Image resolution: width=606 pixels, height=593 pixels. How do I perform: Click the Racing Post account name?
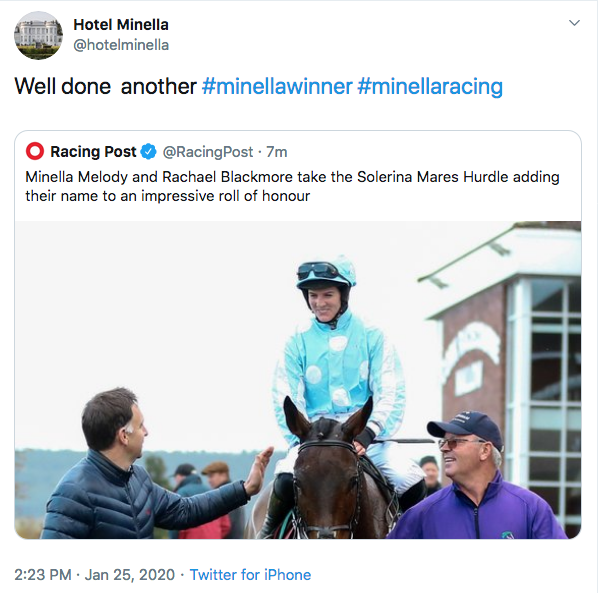click(x=92, y=152)
